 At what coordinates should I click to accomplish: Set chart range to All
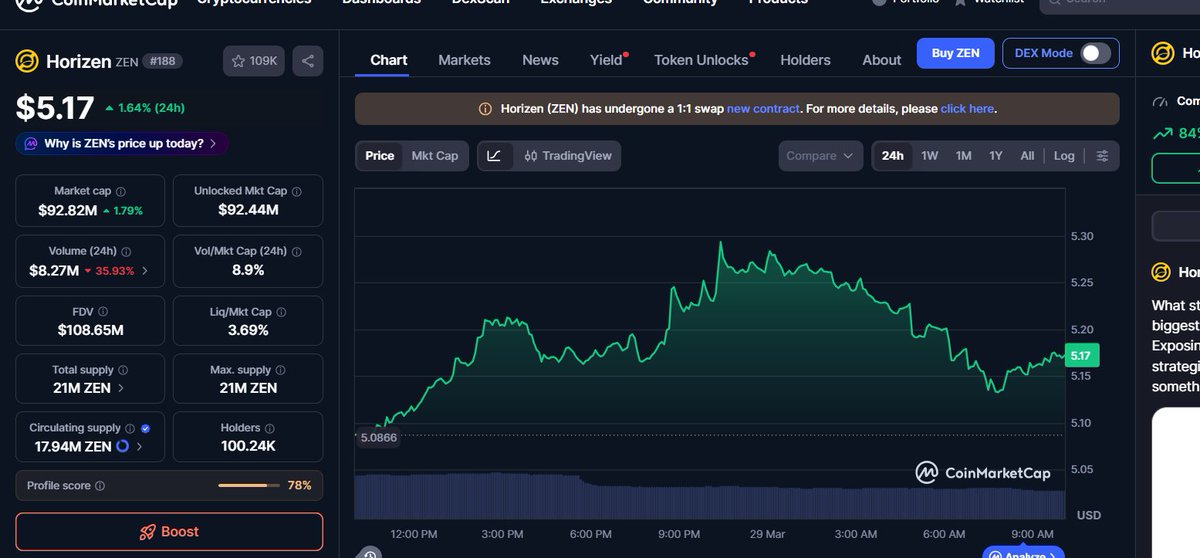click(1027, 156)
